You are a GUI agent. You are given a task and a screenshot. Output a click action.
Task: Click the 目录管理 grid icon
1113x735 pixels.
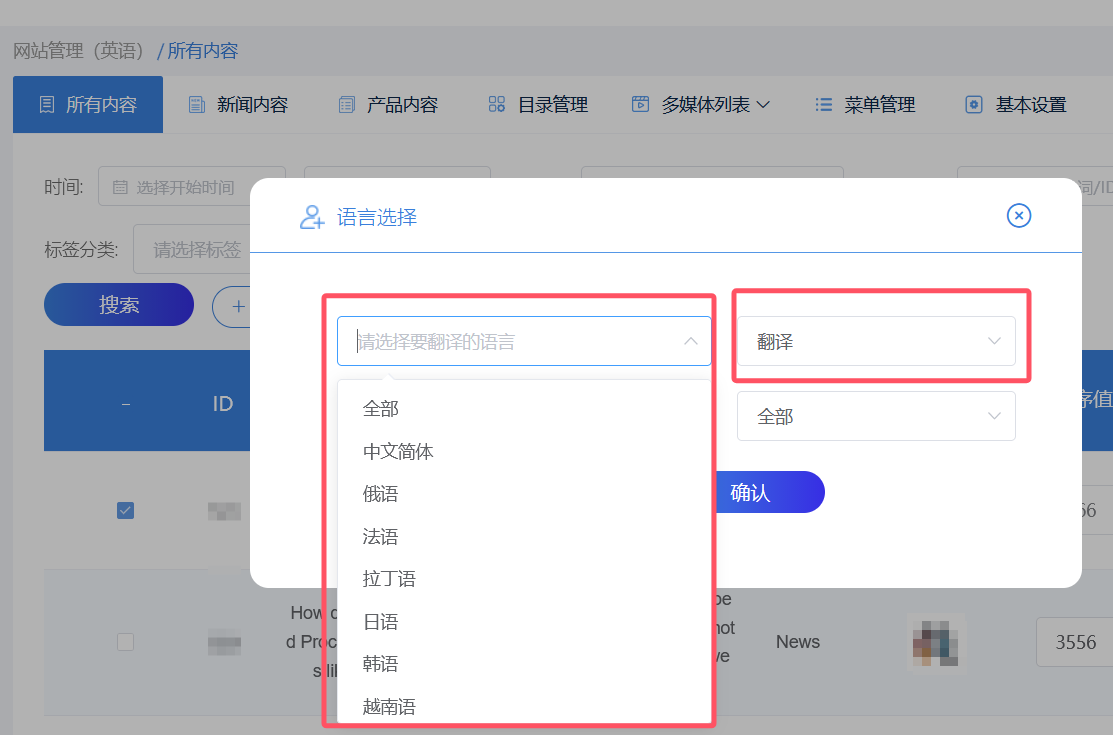(497, 105)
